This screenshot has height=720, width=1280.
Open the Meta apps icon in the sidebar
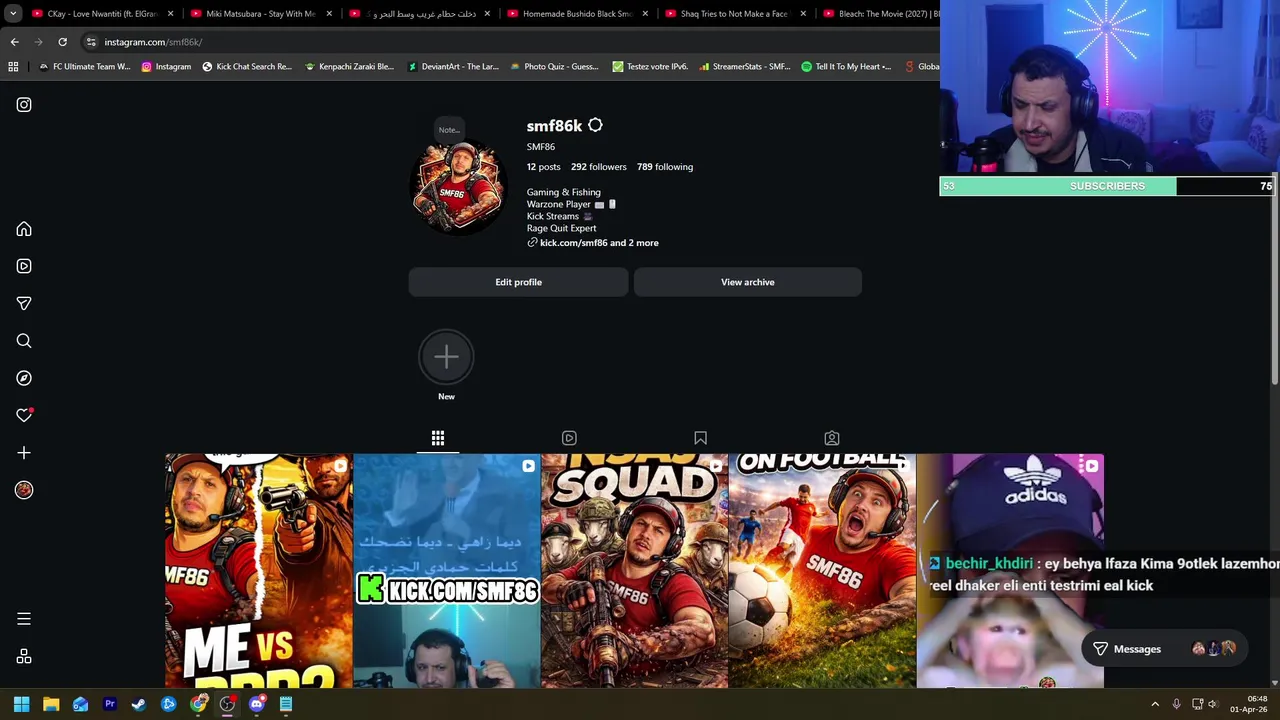tap(24, 657)
